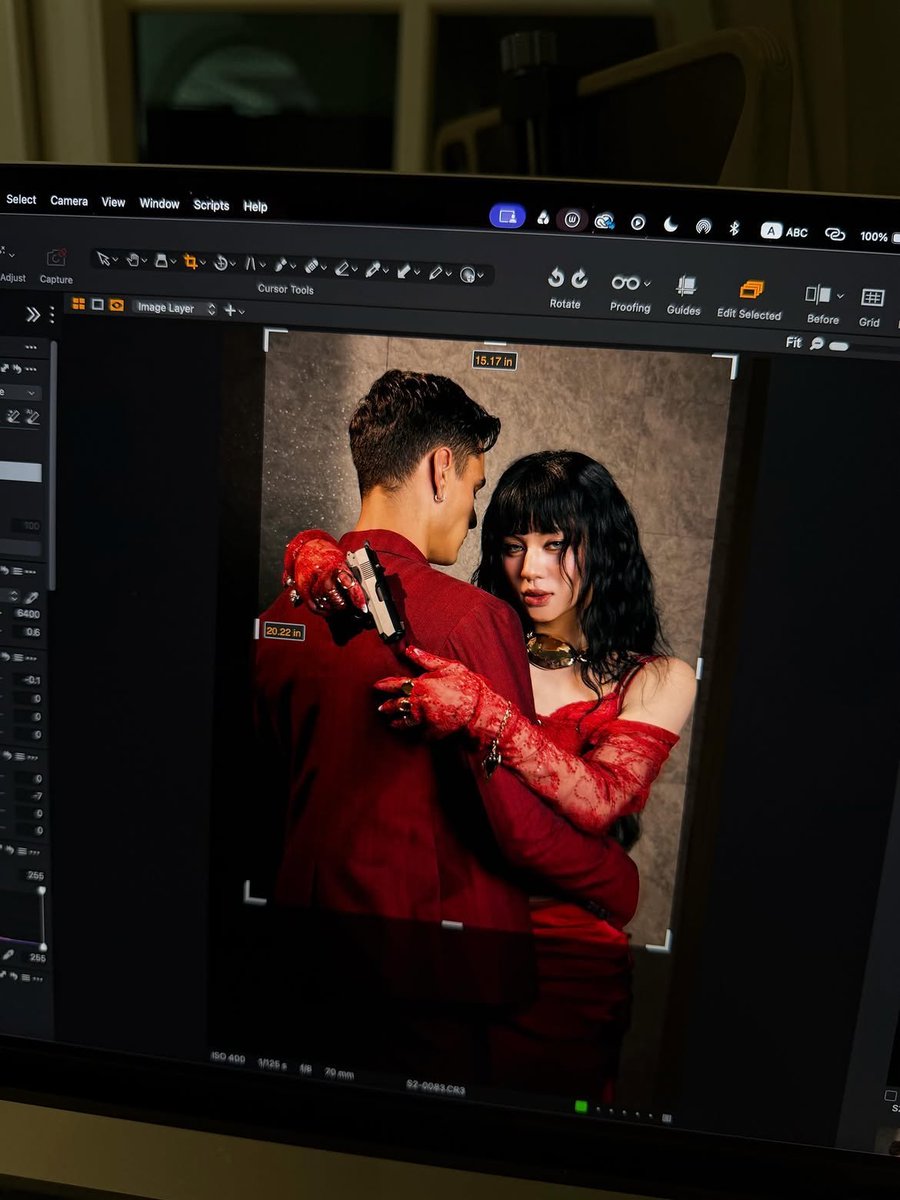
Task: Click the Capture camera icon
Action: point(56,258)
